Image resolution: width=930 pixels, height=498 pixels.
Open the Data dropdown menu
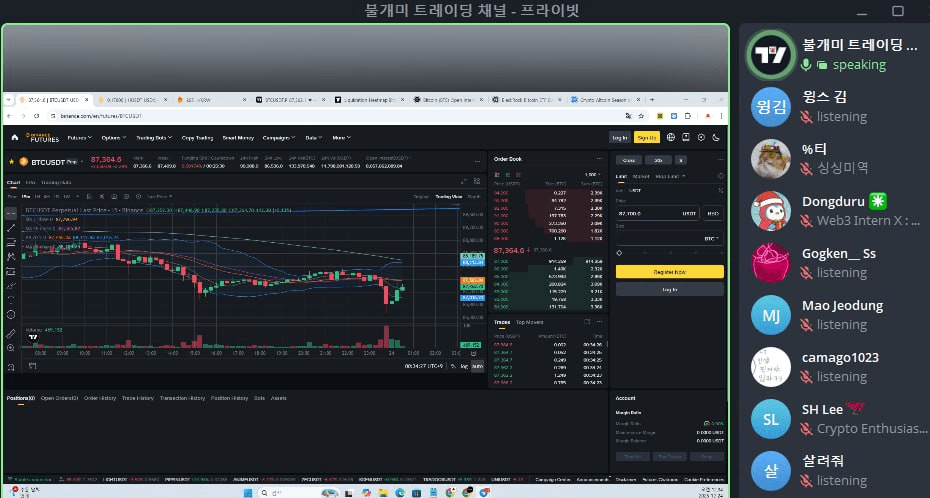click(314, 138)
